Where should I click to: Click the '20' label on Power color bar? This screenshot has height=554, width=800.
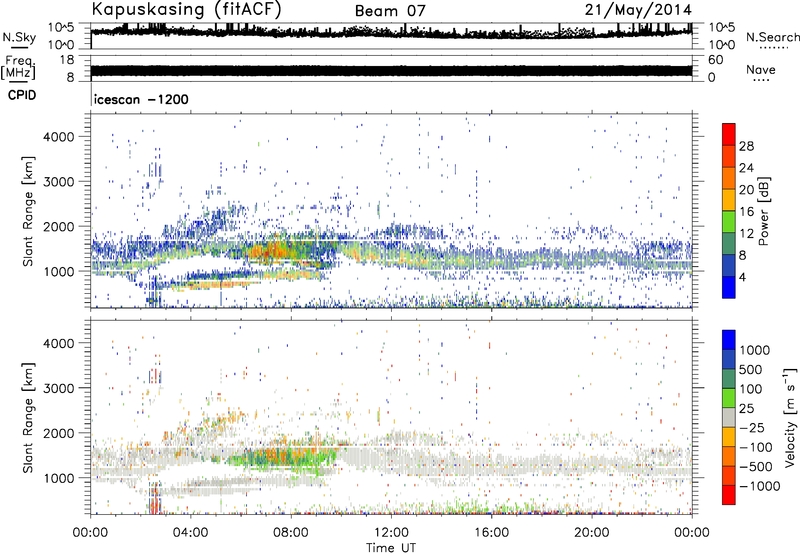(x=746, y=190)
